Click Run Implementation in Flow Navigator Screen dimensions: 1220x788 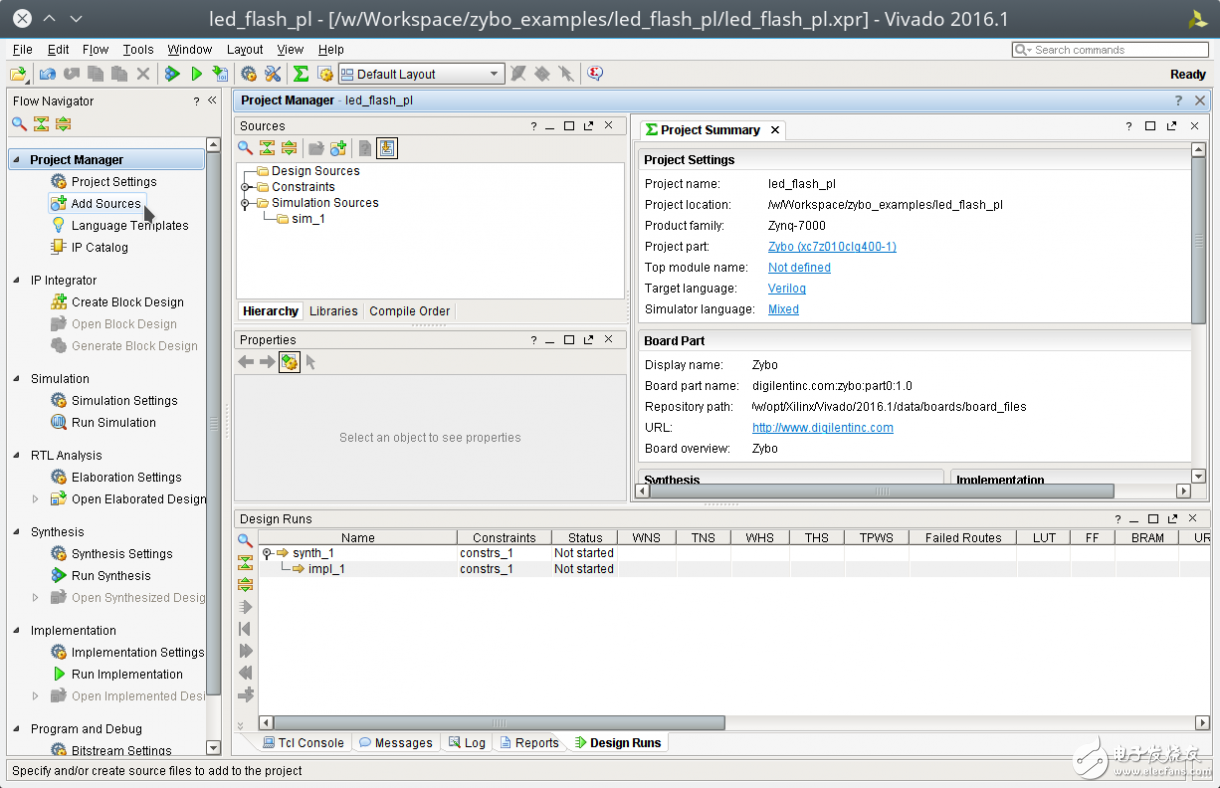point(127,674)
